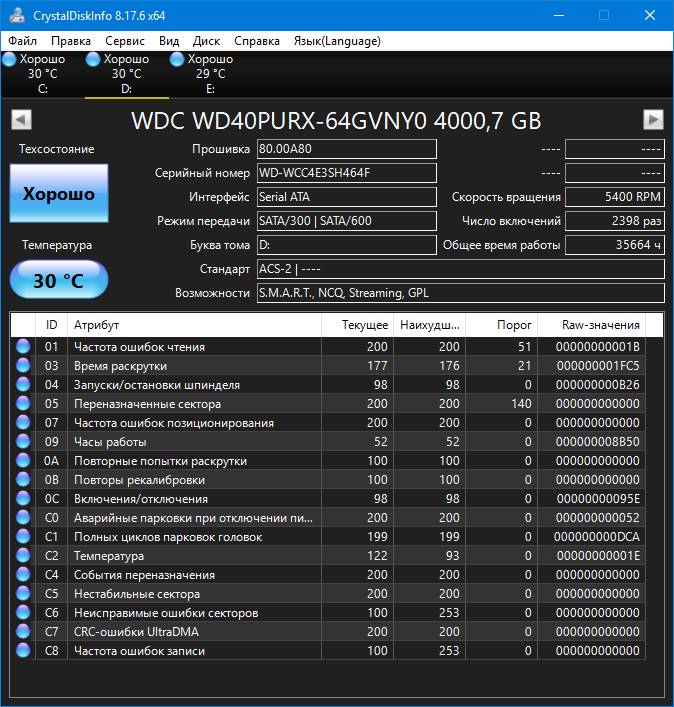The height and width of the screenshot is (707, 674).
Task: Click the CrystalDiskInfo app icon in title bar
Action: (17, 15)
